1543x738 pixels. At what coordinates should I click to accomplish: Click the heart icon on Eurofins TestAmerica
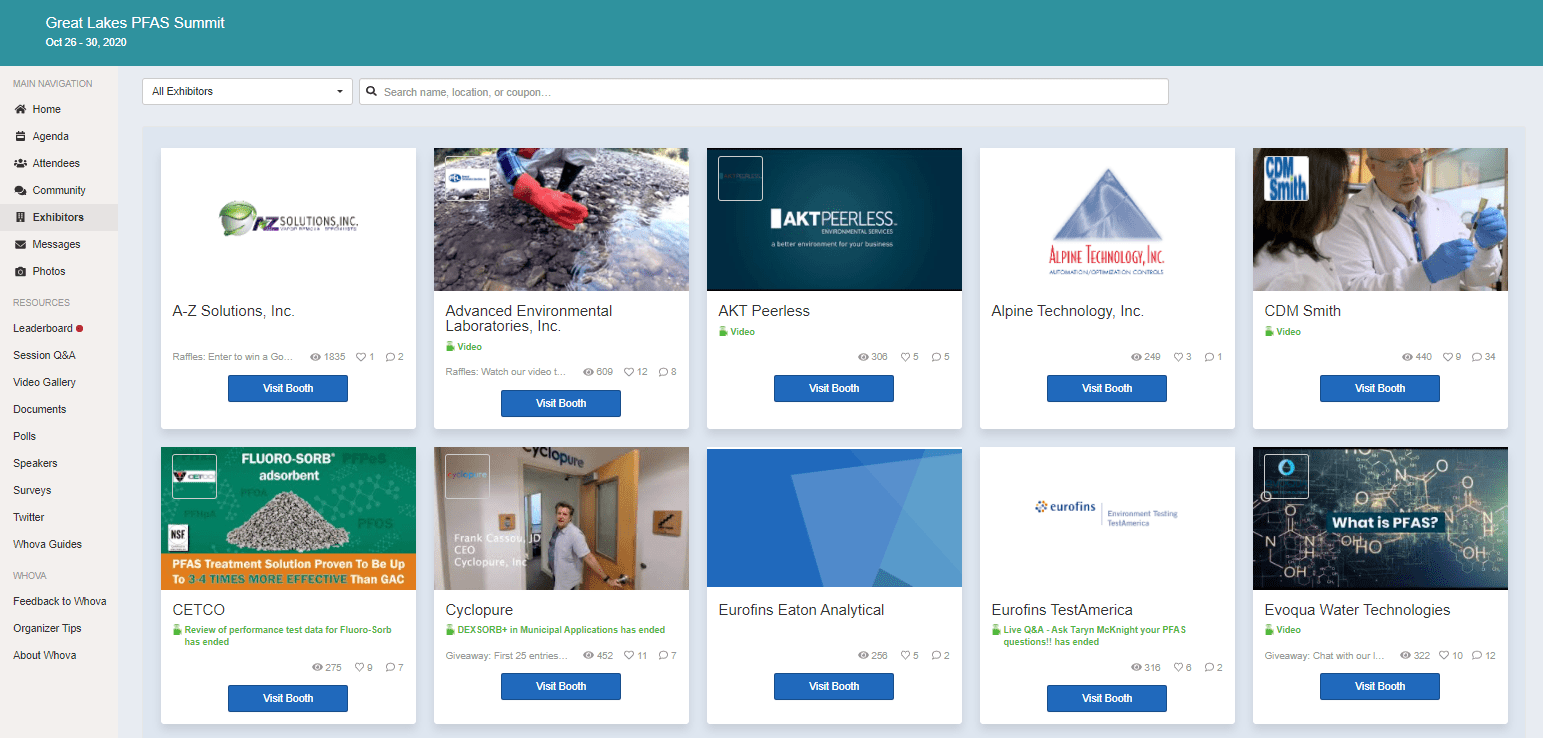1179,667
